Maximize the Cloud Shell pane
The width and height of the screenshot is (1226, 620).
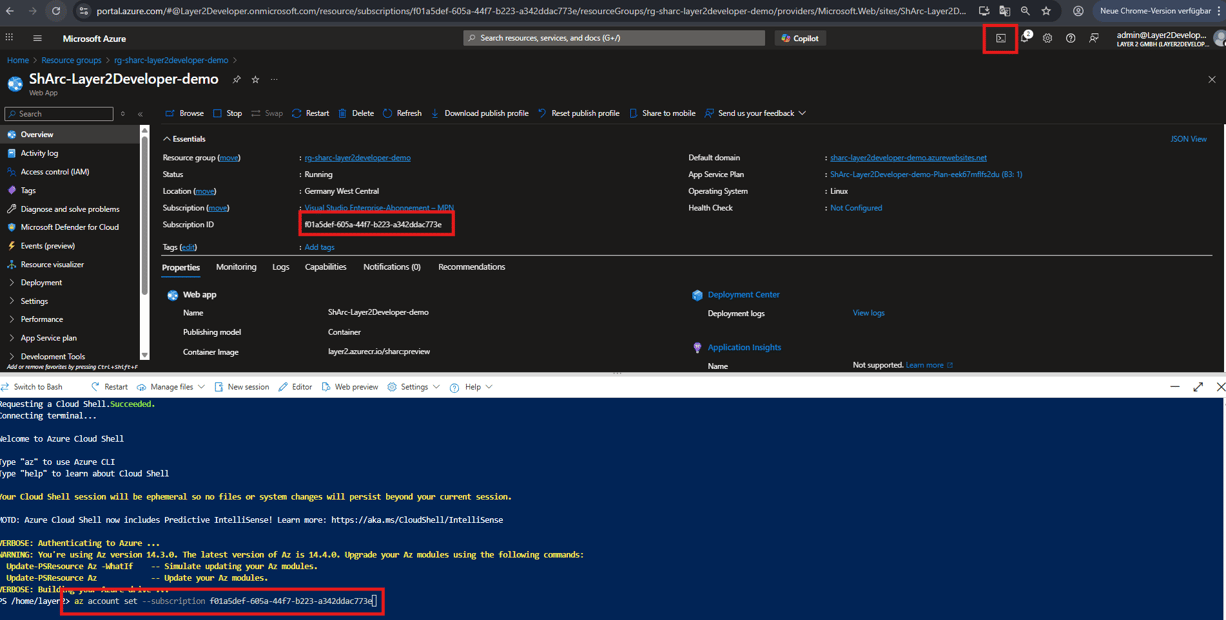click(1198, 387)
